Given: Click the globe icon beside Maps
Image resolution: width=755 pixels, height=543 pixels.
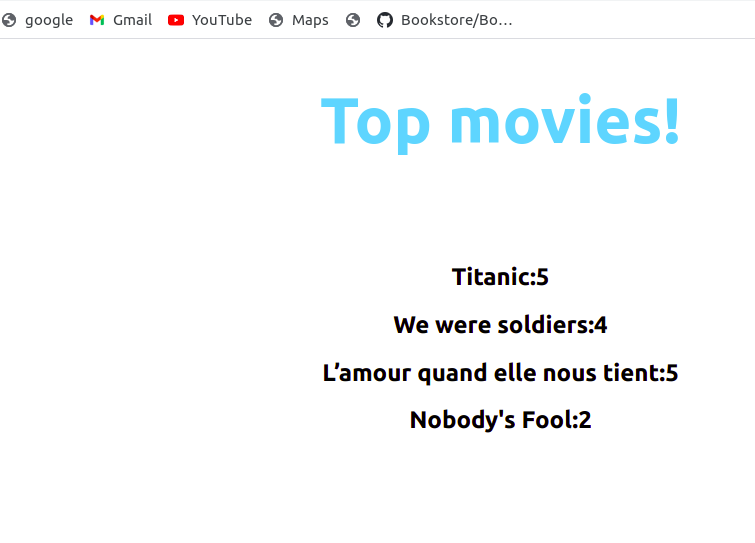Looking at the screenshot, I should point(276,20).
